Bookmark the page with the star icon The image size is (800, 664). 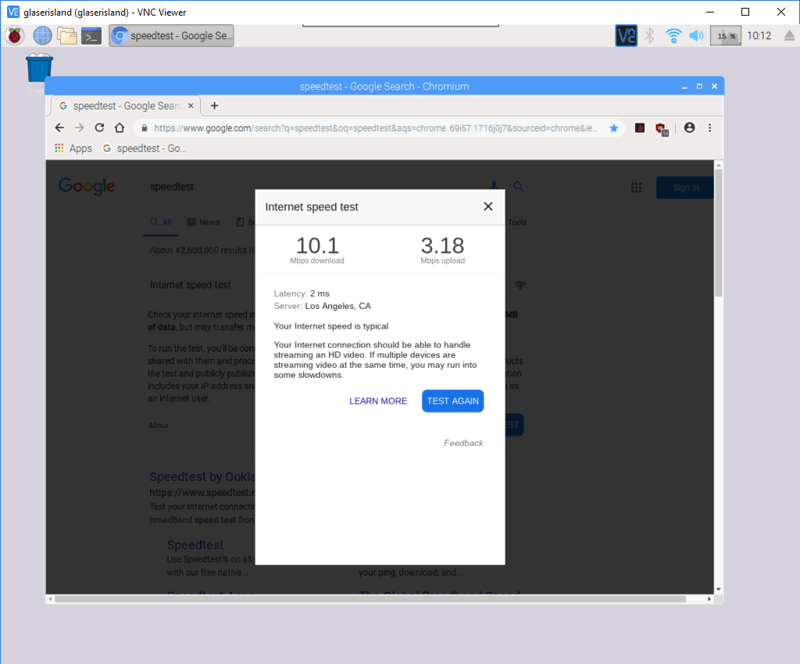coord(613,128)
